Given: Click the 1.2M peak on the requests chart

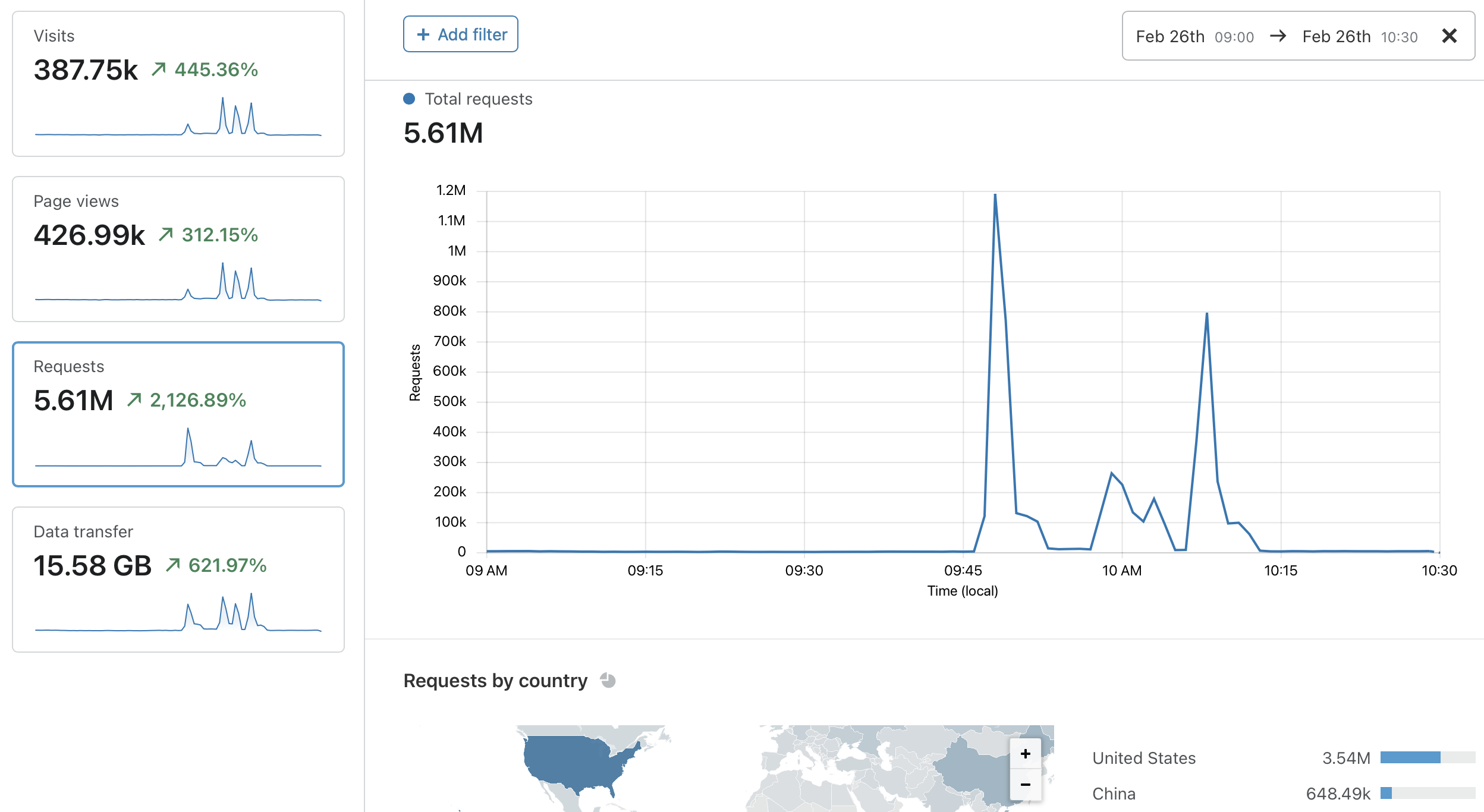Looking at the screenshot, I should [995, 195].
